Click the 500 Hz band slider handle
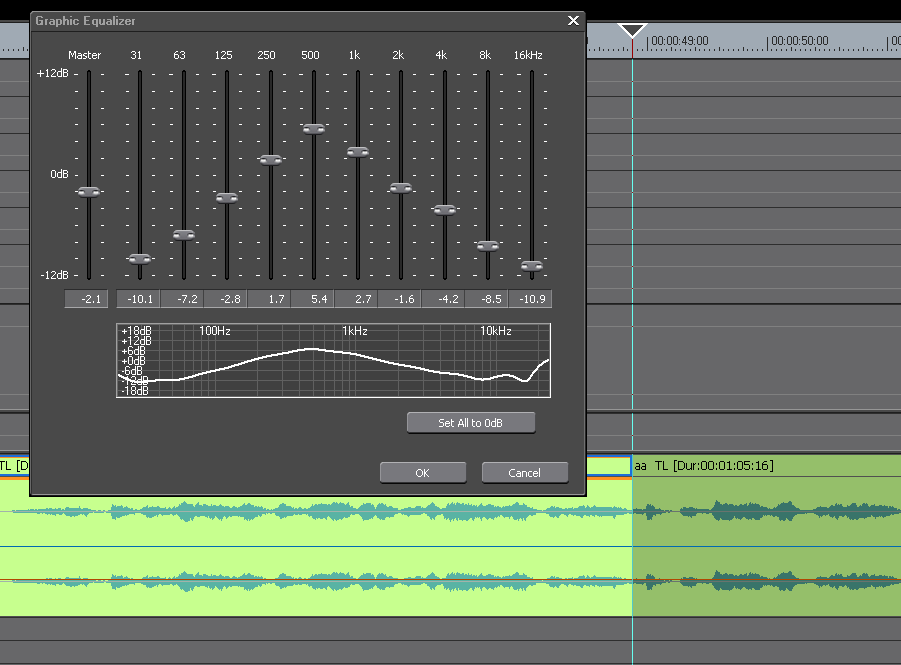The width and height of the screenshot is (901, 665). 314,129
